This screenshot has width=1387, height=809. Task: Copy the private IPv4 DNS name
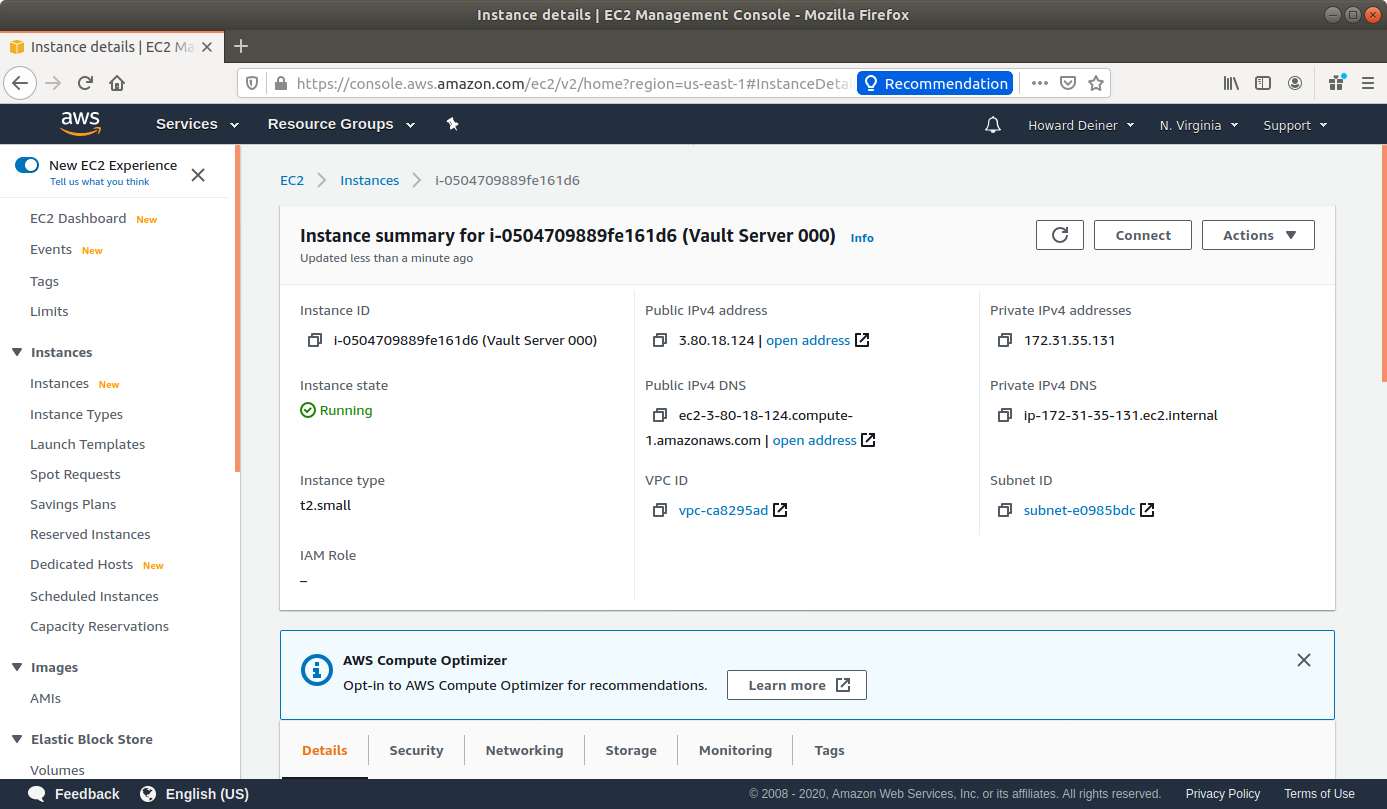(1005, 416)
